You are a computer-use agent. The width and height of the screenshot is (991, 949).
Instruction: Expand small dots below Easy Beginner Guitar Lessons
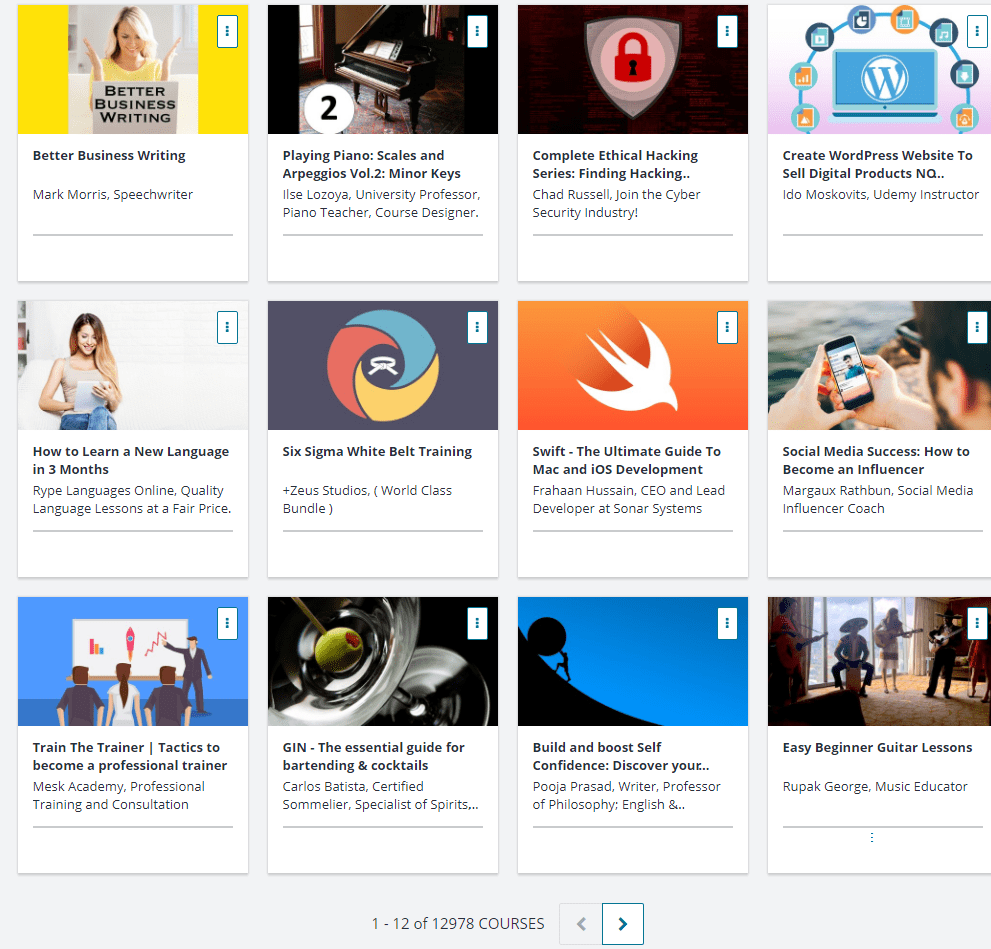point(872,838)
